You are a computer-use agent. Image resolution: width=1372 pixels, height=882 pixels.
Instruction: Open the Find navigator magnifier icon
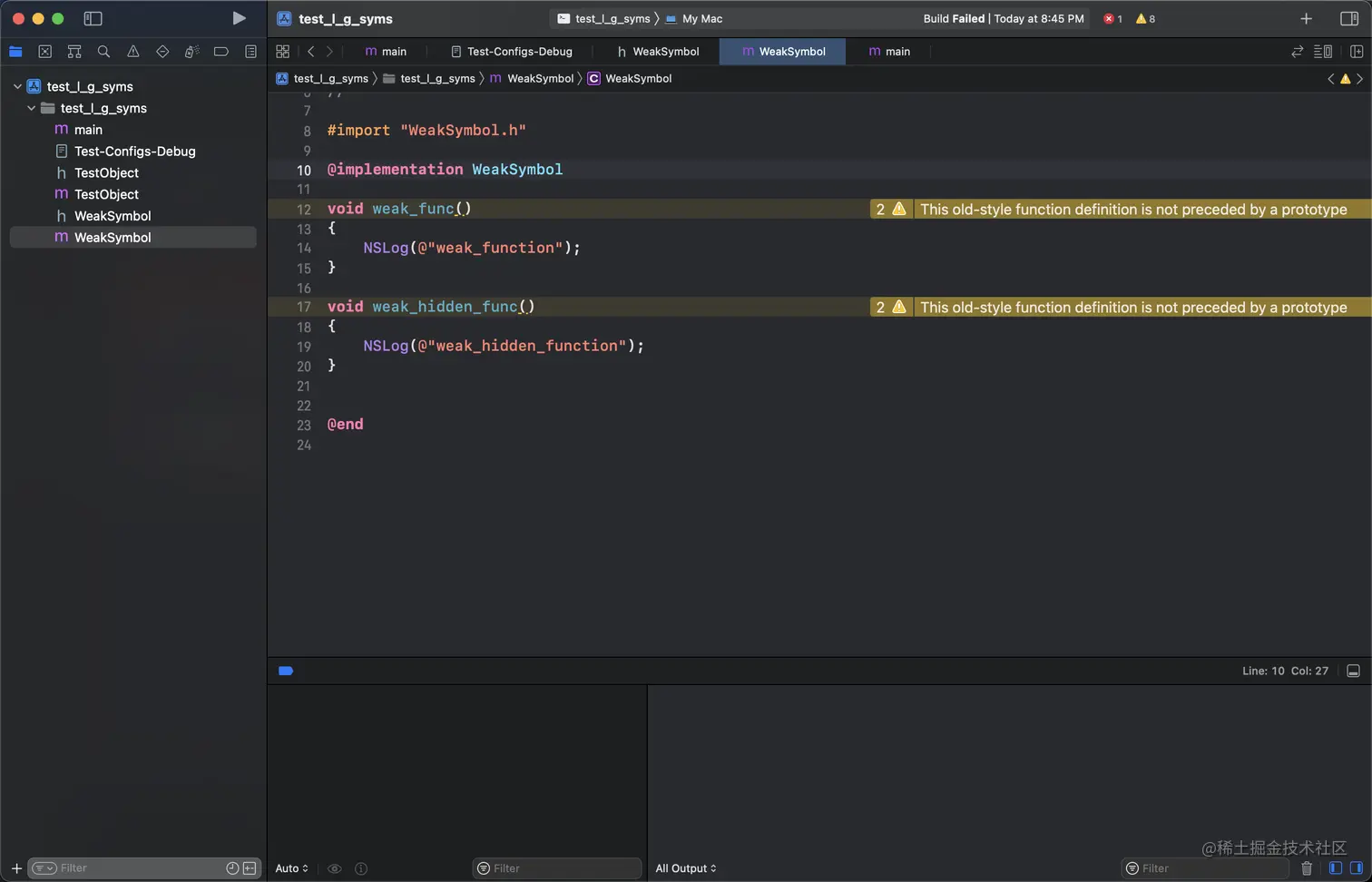point(103,52)
